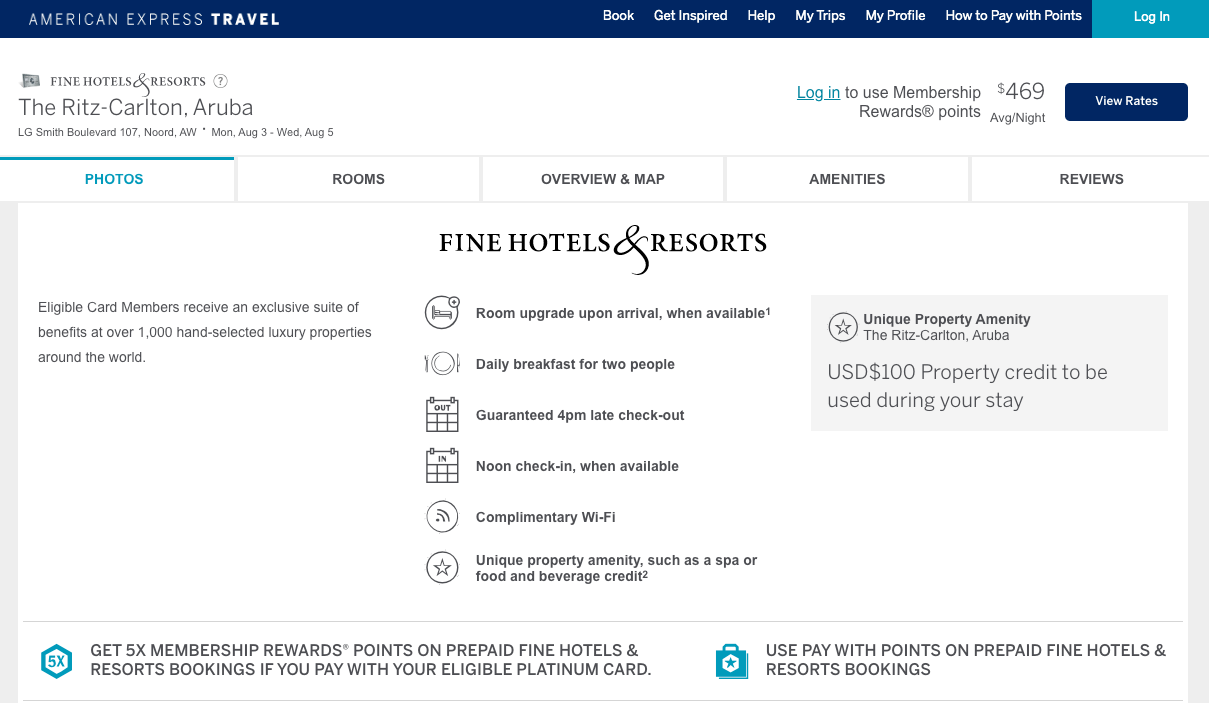1209x703 pixels.
Task: Click the unique property amenity star icon
Action: tap(442, 568)
